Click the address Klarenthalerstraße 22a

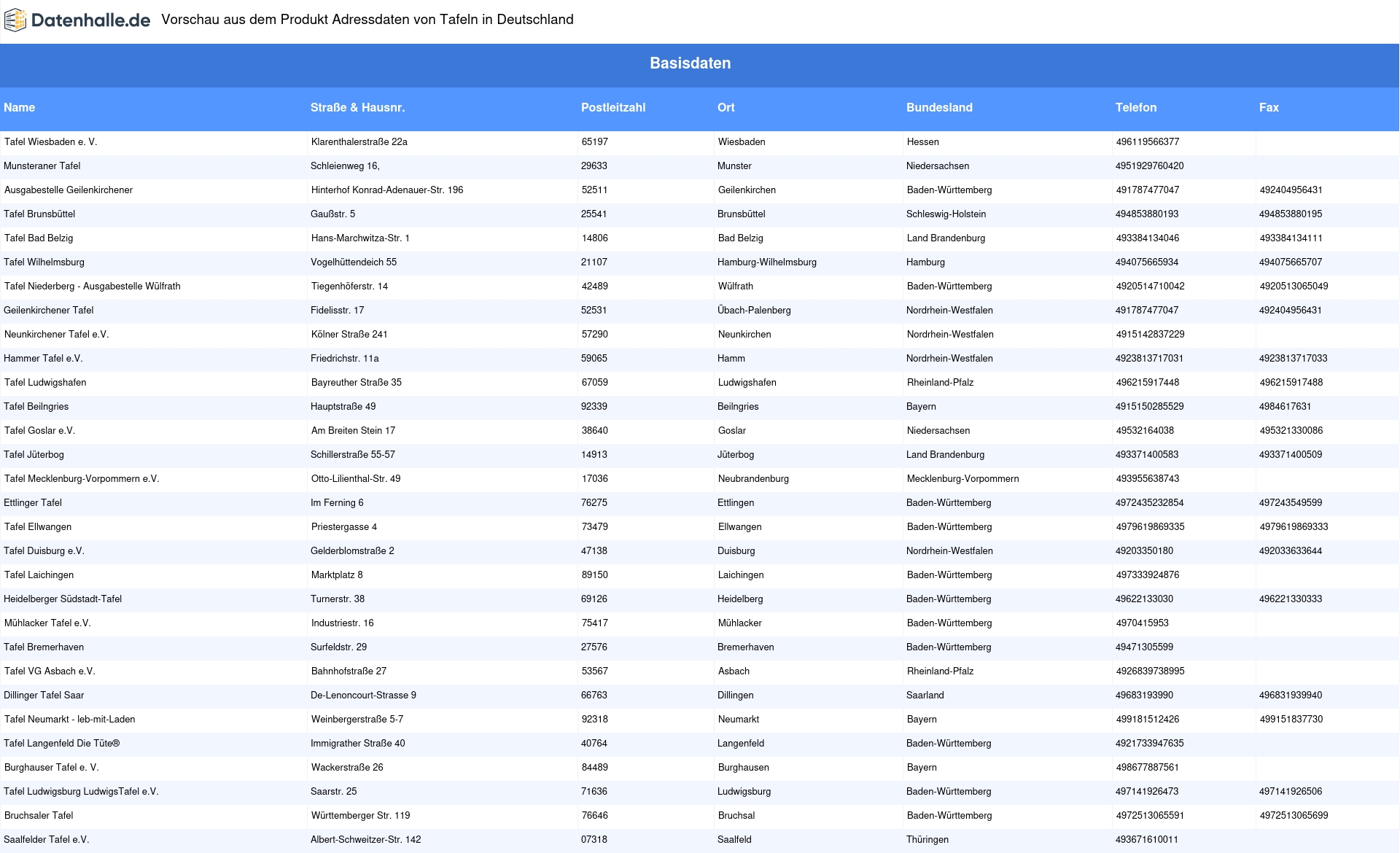click(359, 142)
